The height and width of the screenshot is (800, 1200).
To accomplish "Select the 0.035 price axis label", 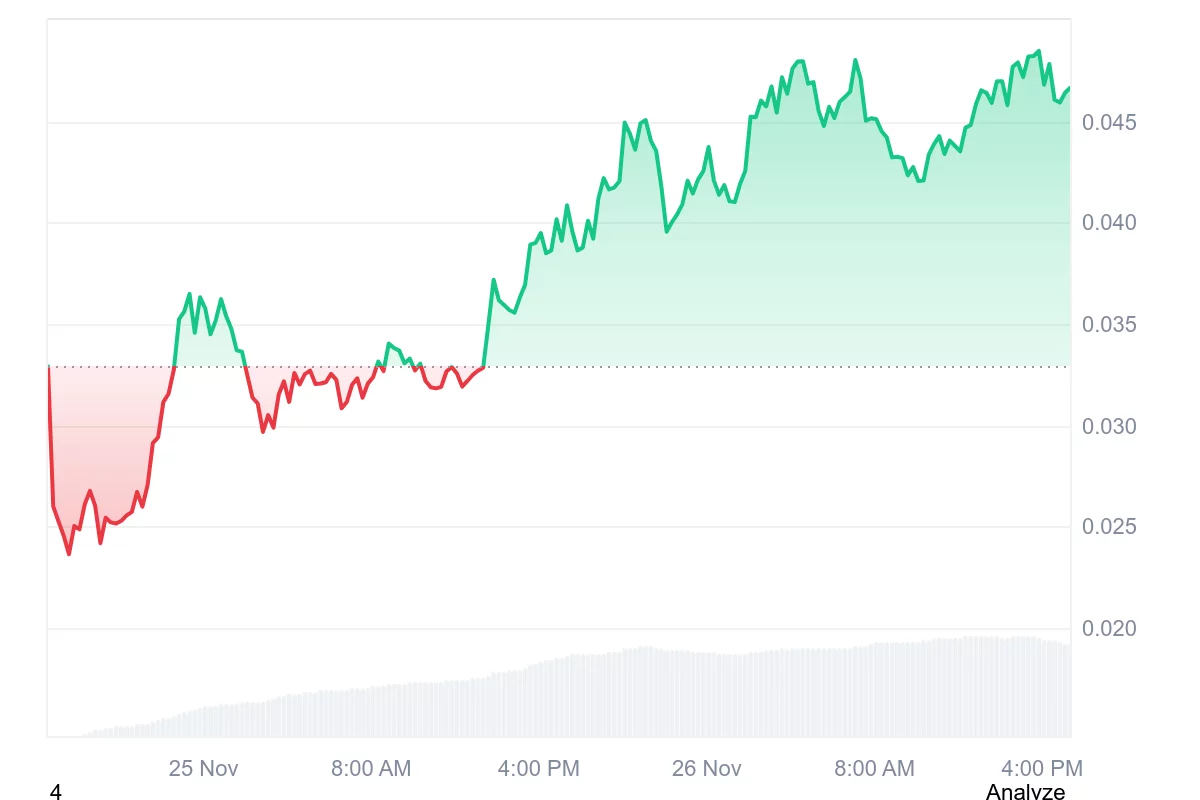I will point(1109,325).
